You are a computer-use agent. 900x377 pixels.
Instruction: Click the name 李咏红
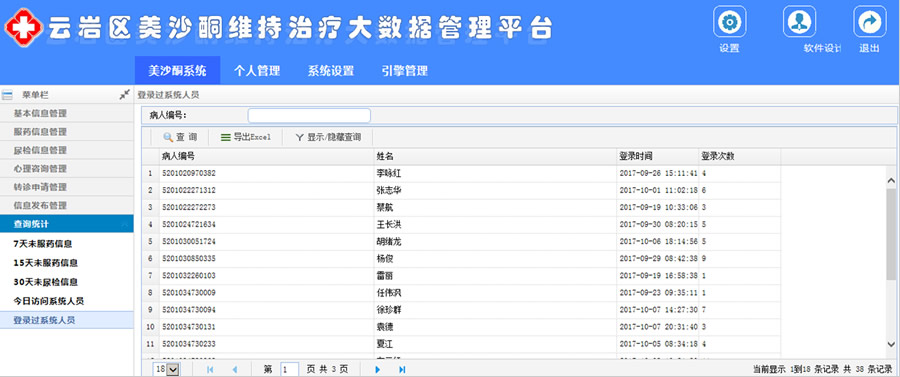(389, 173)
